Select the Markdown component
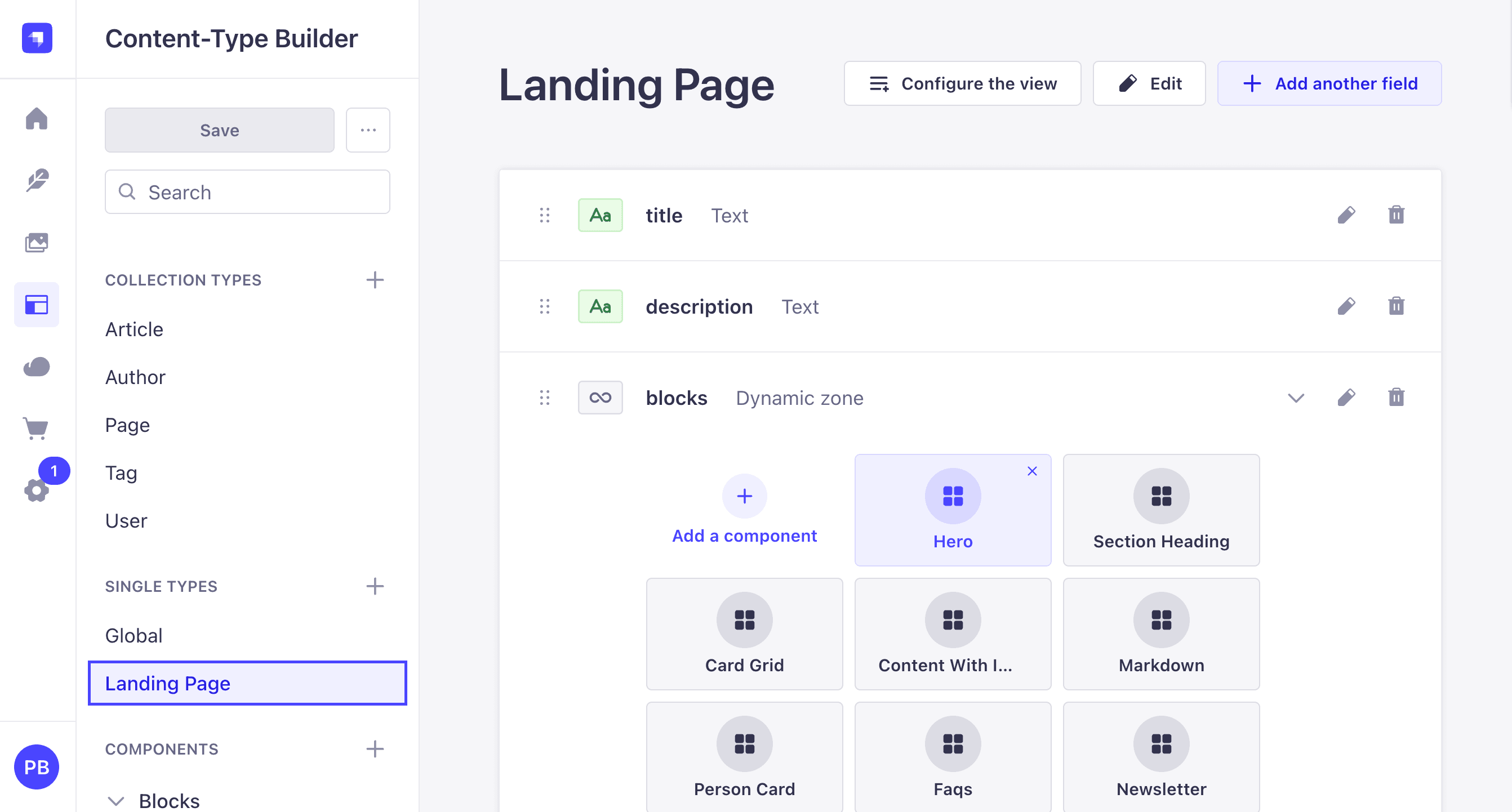1512x812 pixels. tap(1161, 634)
